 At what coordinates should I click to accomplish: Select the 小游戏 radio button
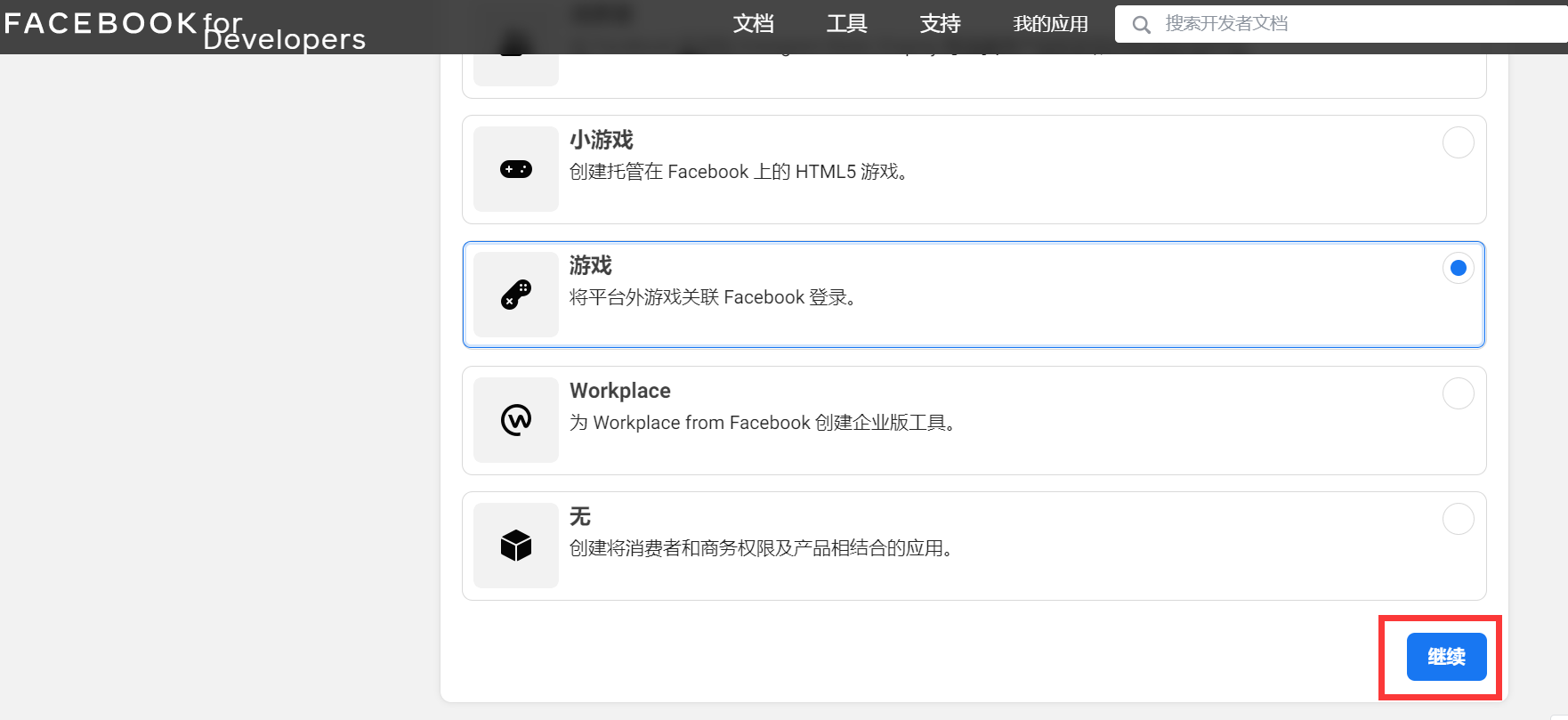pos(1458,142)
